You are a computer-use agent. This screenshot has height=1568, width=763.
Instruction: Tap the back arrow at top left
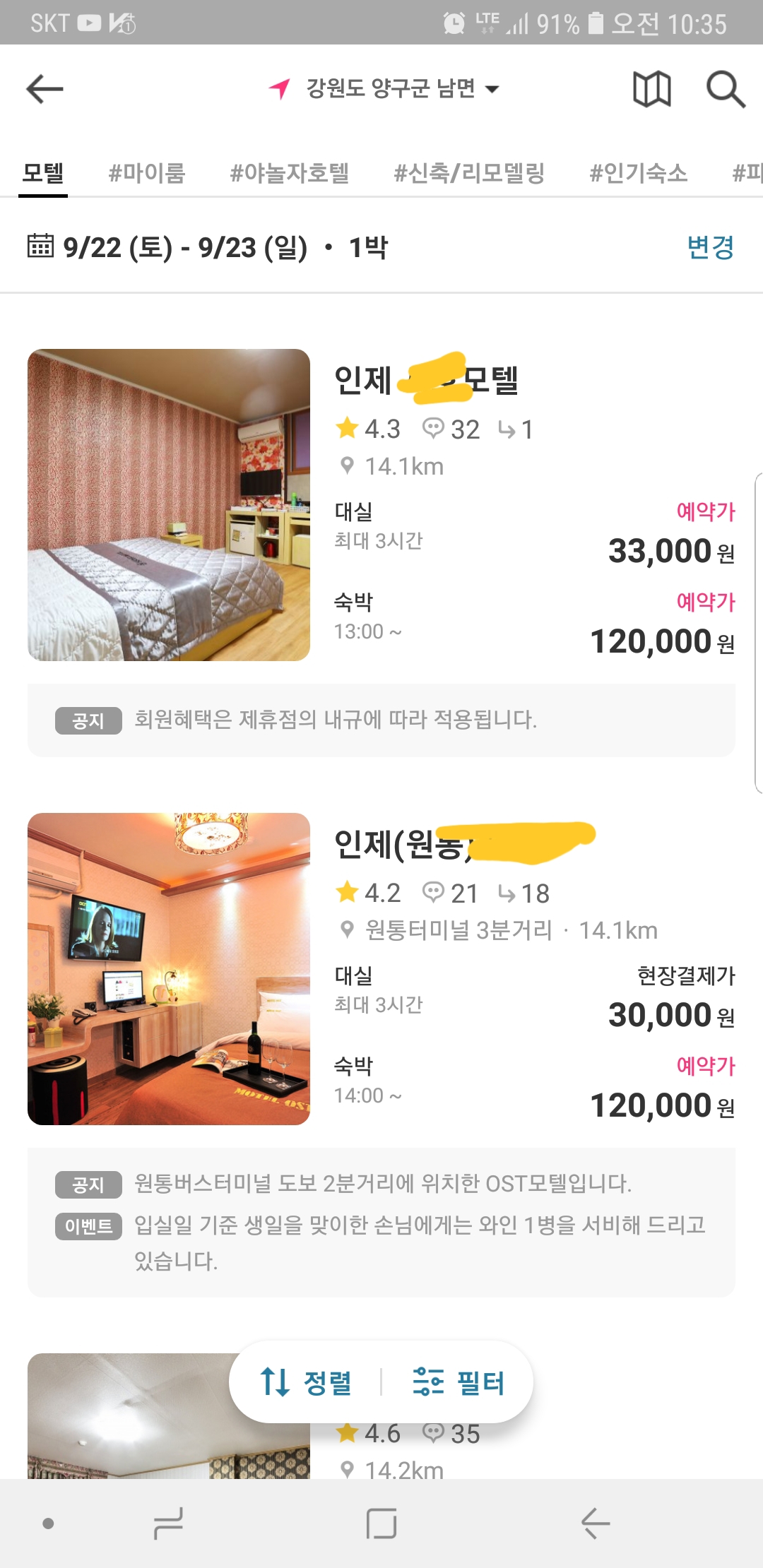pos(45,89)
